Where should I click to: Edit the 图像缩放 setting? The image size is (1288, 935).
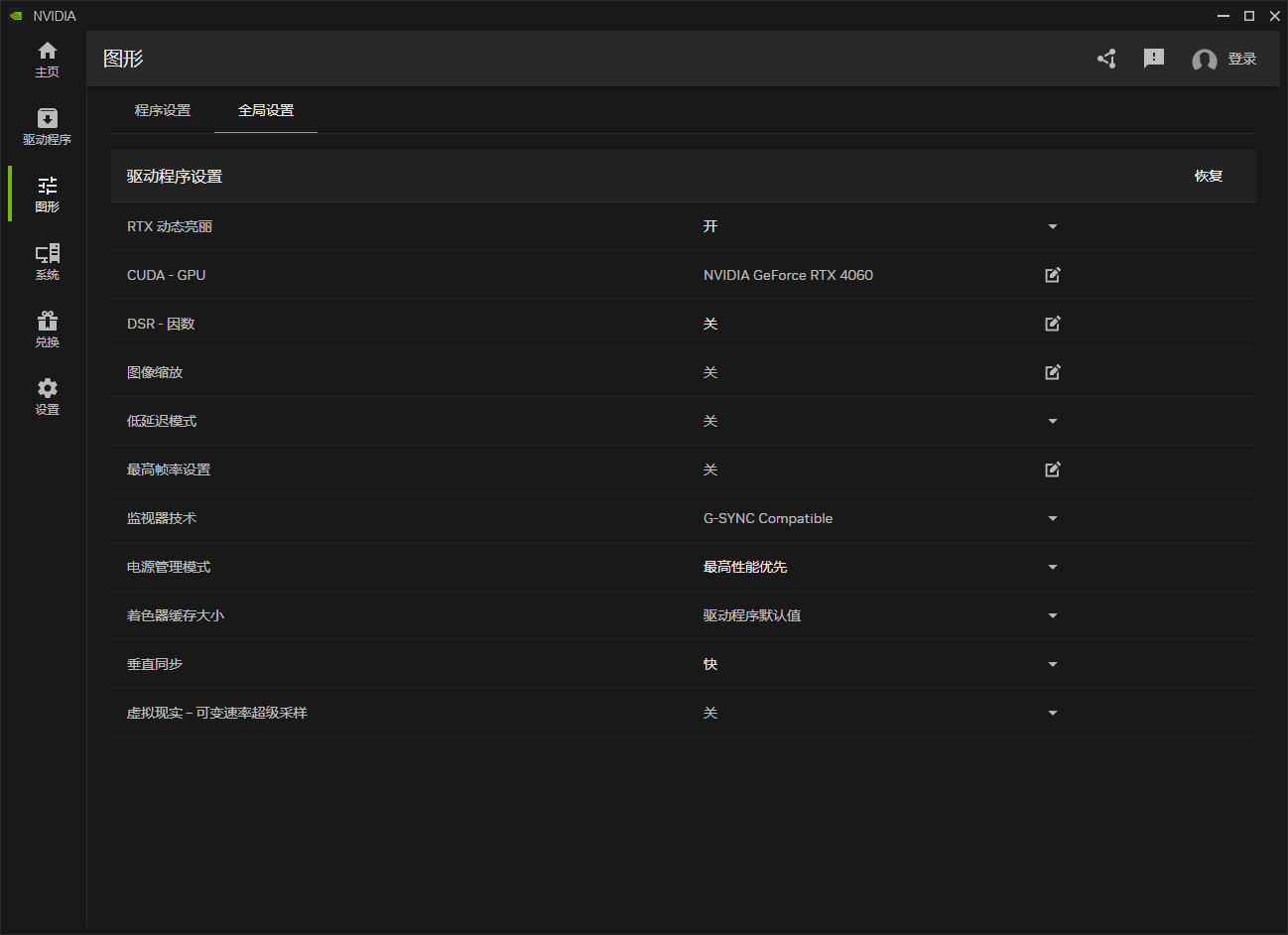(1053, 372)
